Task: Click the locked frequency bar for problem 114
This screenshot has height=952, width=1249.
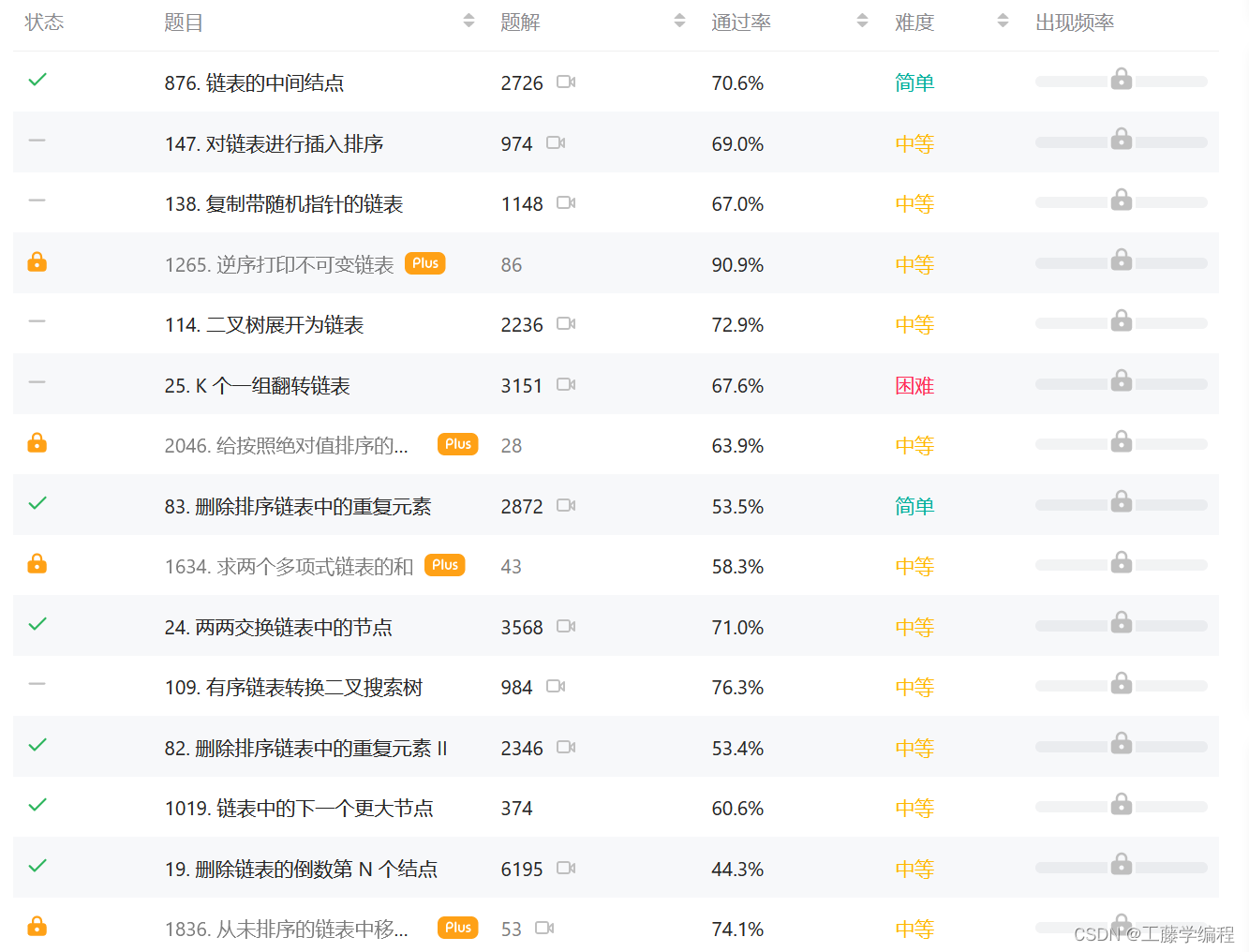Action: click(1122, 323)
